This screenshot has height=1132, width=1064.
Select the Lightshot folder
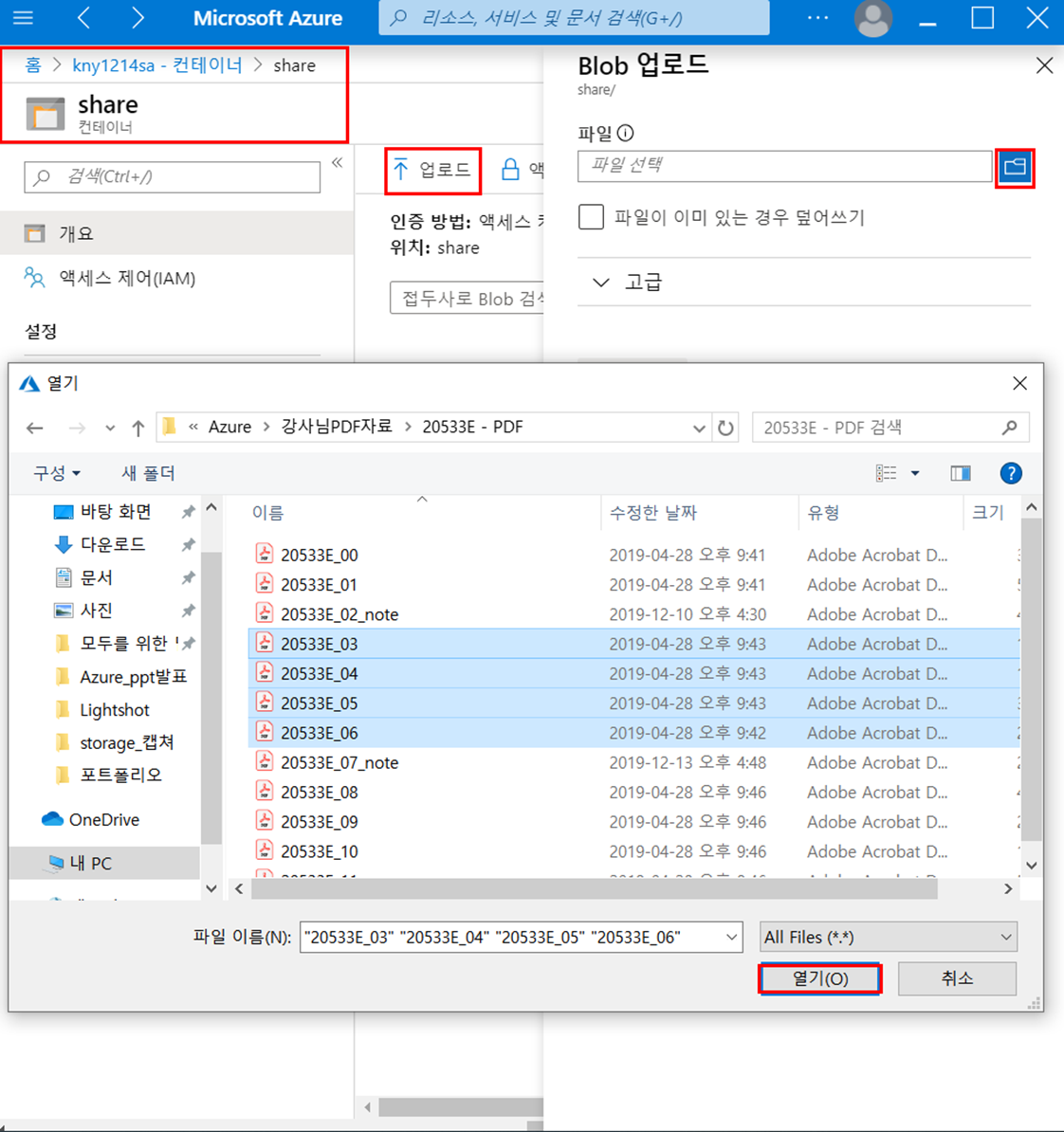click(x=114, y=710)
